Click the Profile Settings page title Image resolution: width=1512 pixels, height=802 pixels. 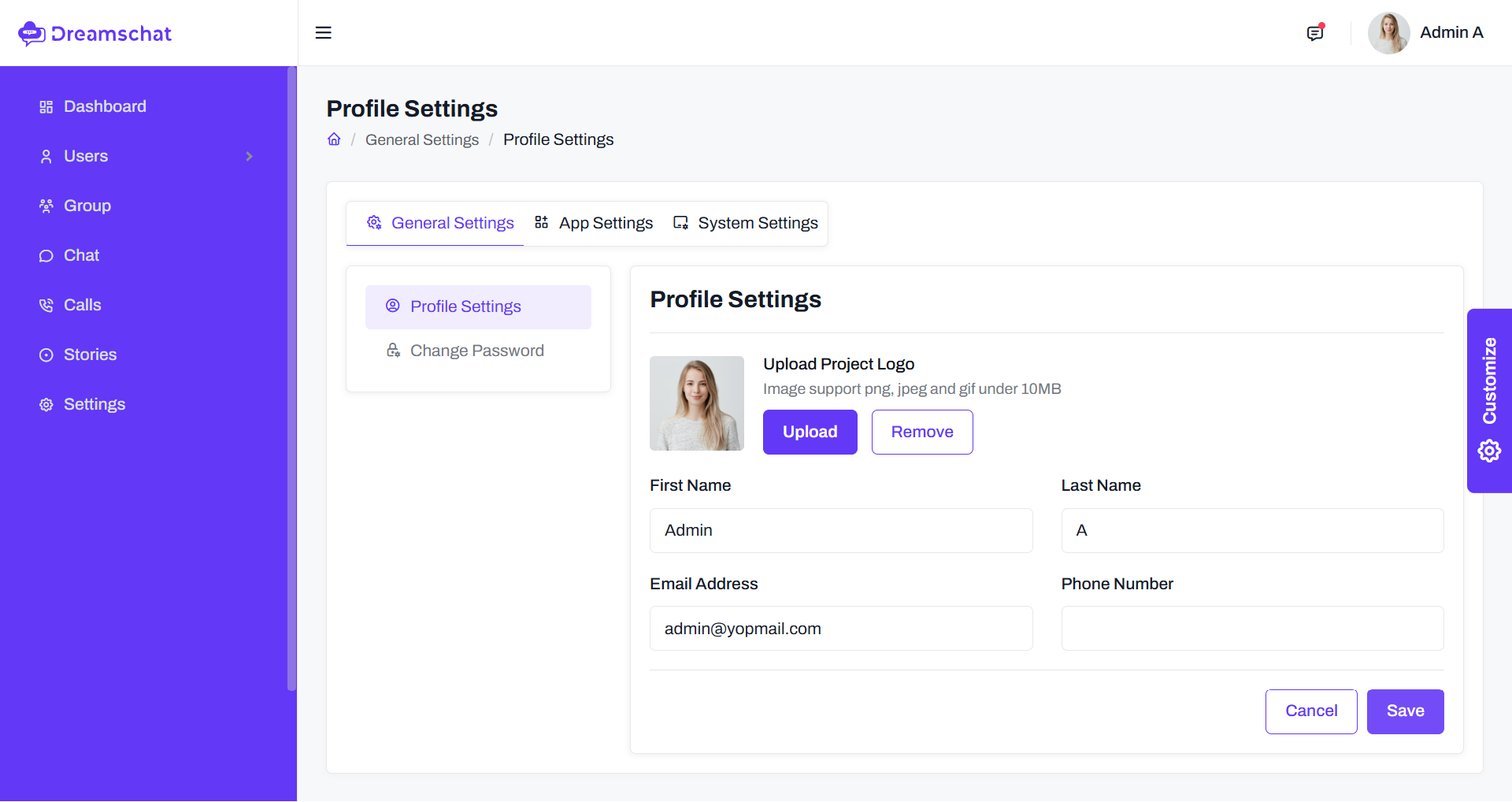coord(412,109)
